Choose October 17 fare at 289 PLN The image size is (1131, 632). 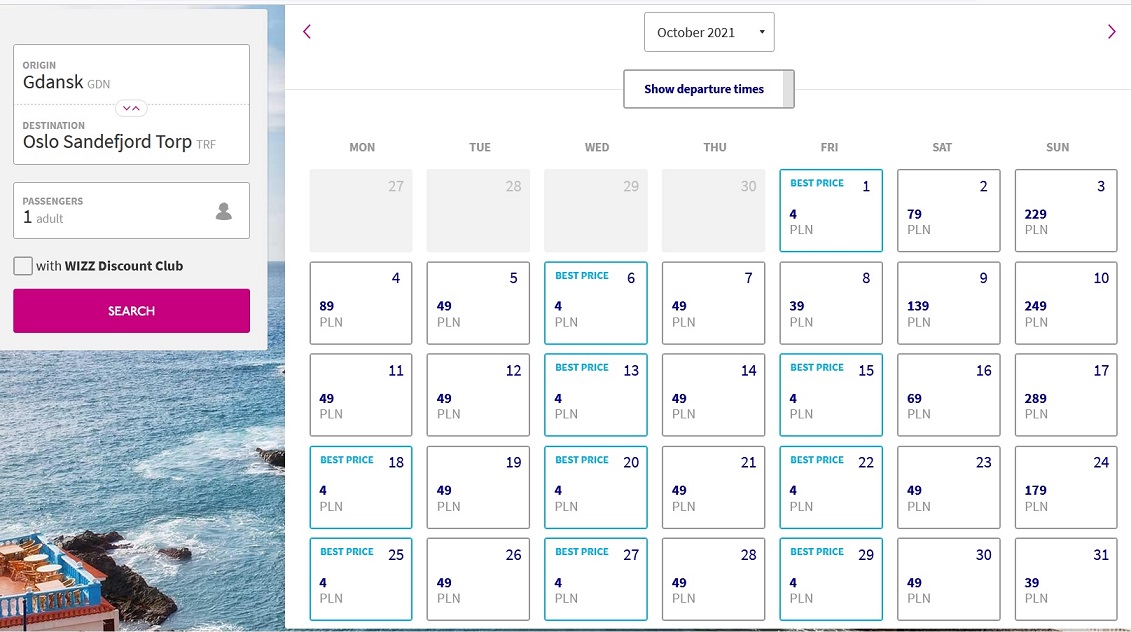pyautogui.click(x=1066, y=395)
